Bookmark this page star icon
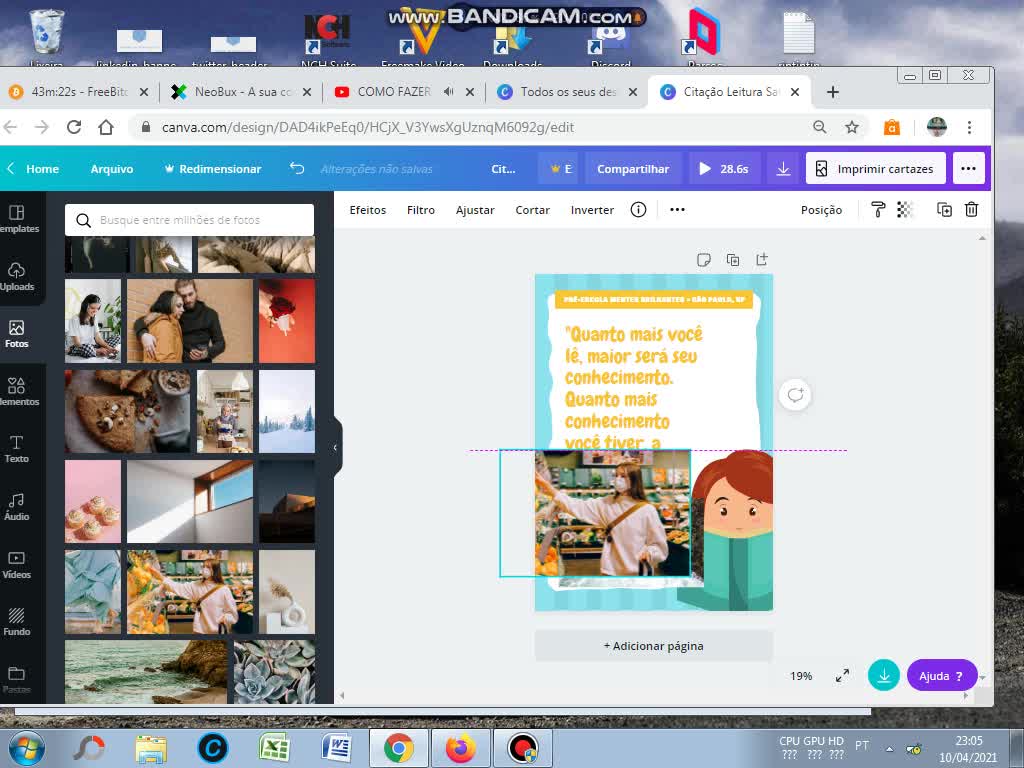This screenshot has height=768, width=1024. [x=852, y=127]
